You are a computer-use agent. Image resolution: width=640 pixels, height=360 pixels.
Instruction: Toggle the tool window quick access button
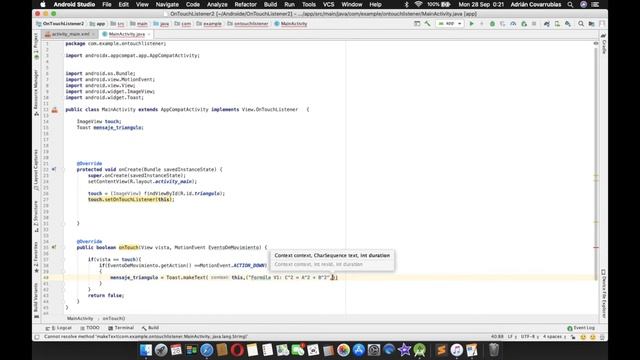[x=37, y=337]
